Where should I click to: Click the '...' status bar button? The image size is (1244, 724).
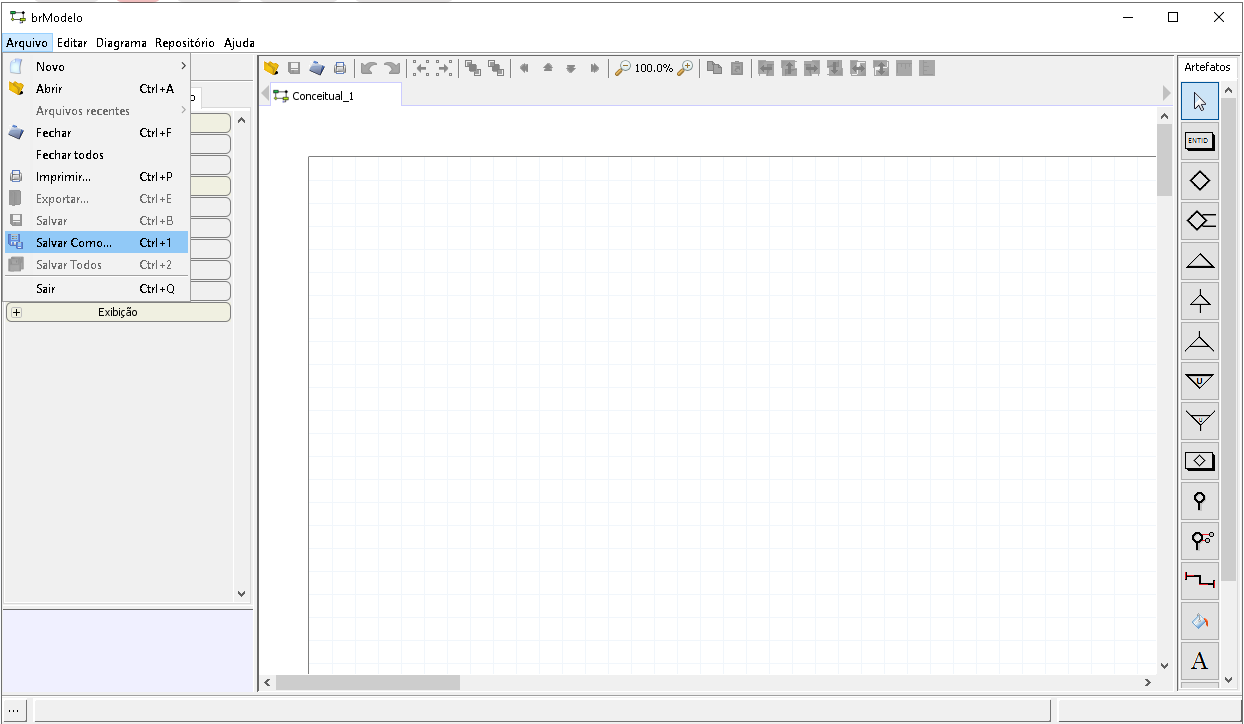pyautogui.click(x=15, y=710)
